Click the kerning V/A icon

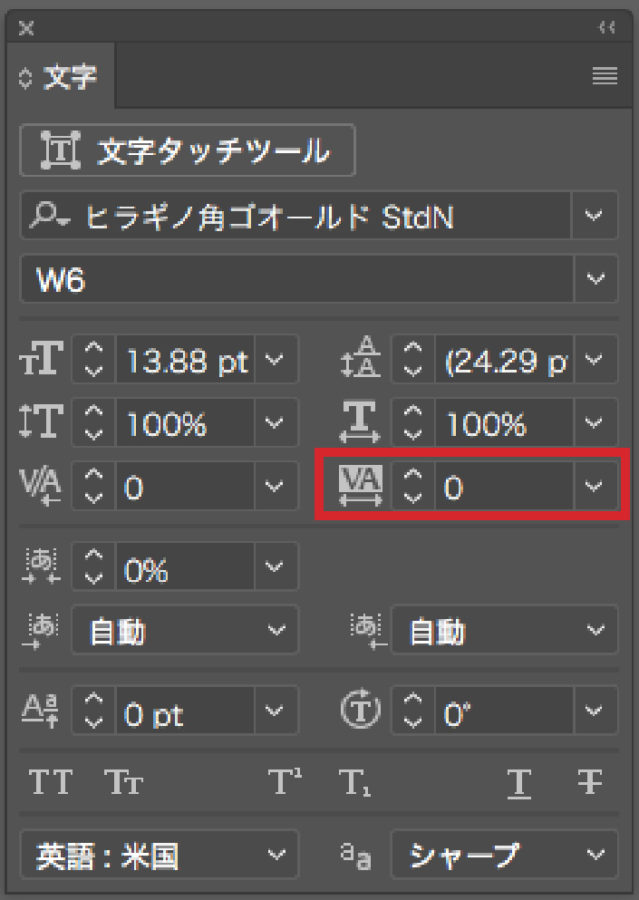(41, 485)
